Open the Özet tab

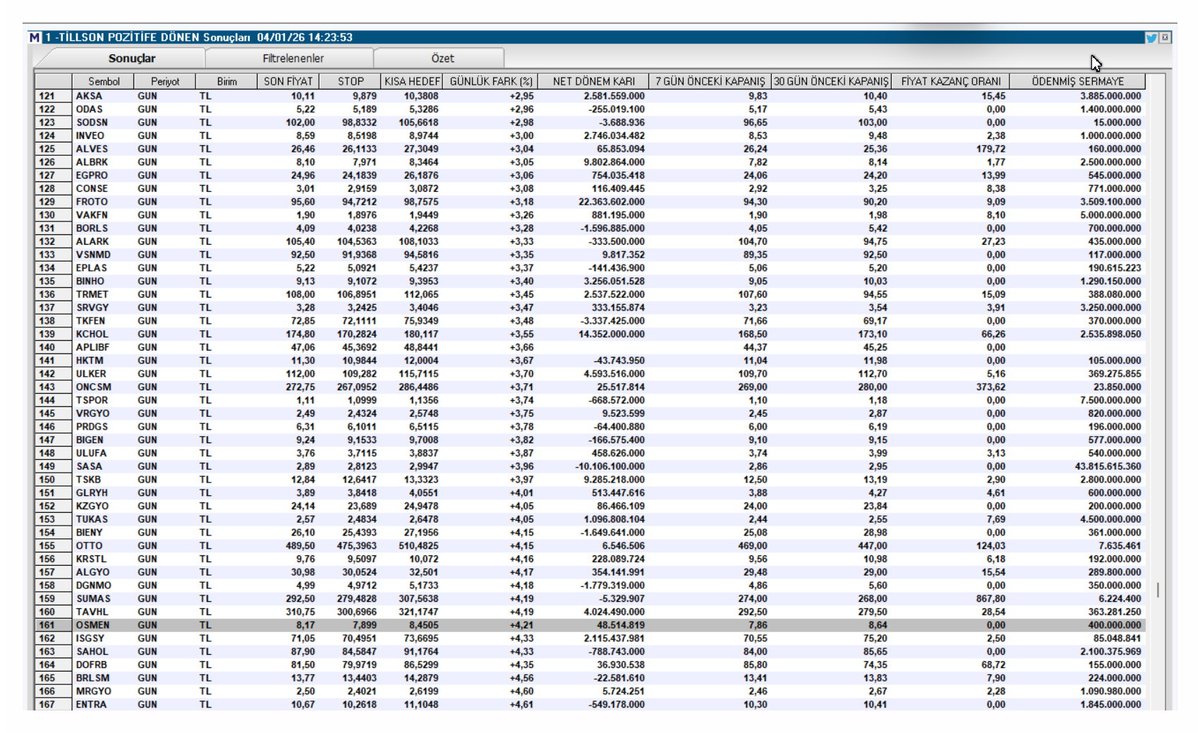[x=441, y=59]
